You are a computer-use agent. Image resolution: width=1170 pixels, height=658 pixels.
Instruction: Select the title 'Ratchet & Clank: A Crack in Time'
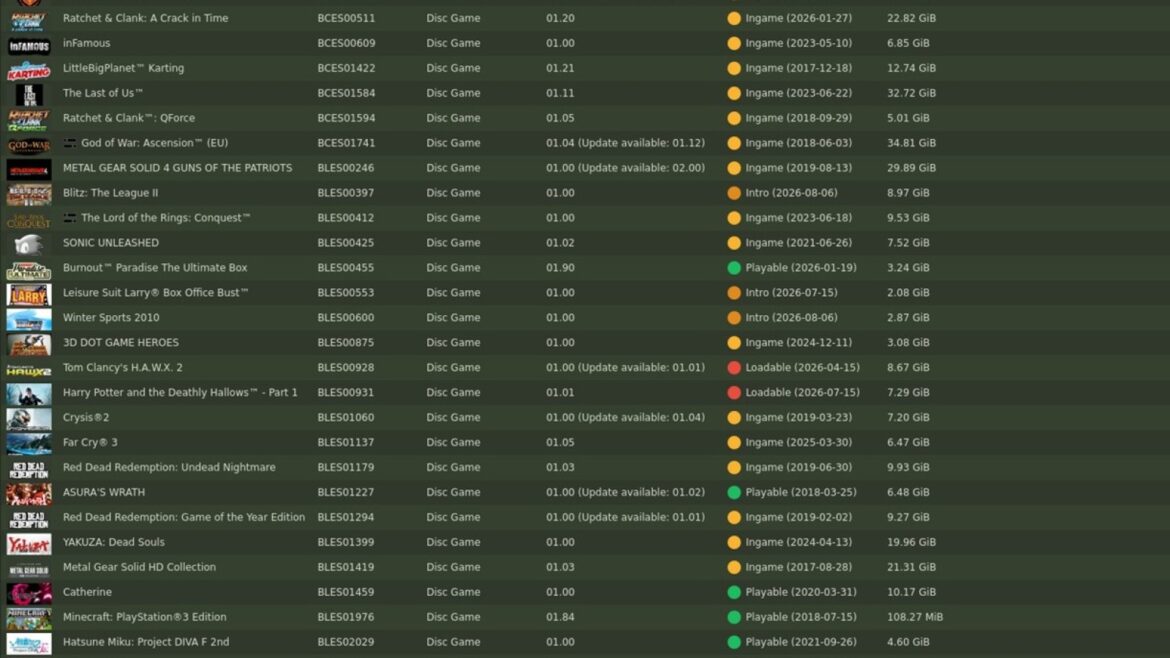[146, 18]
